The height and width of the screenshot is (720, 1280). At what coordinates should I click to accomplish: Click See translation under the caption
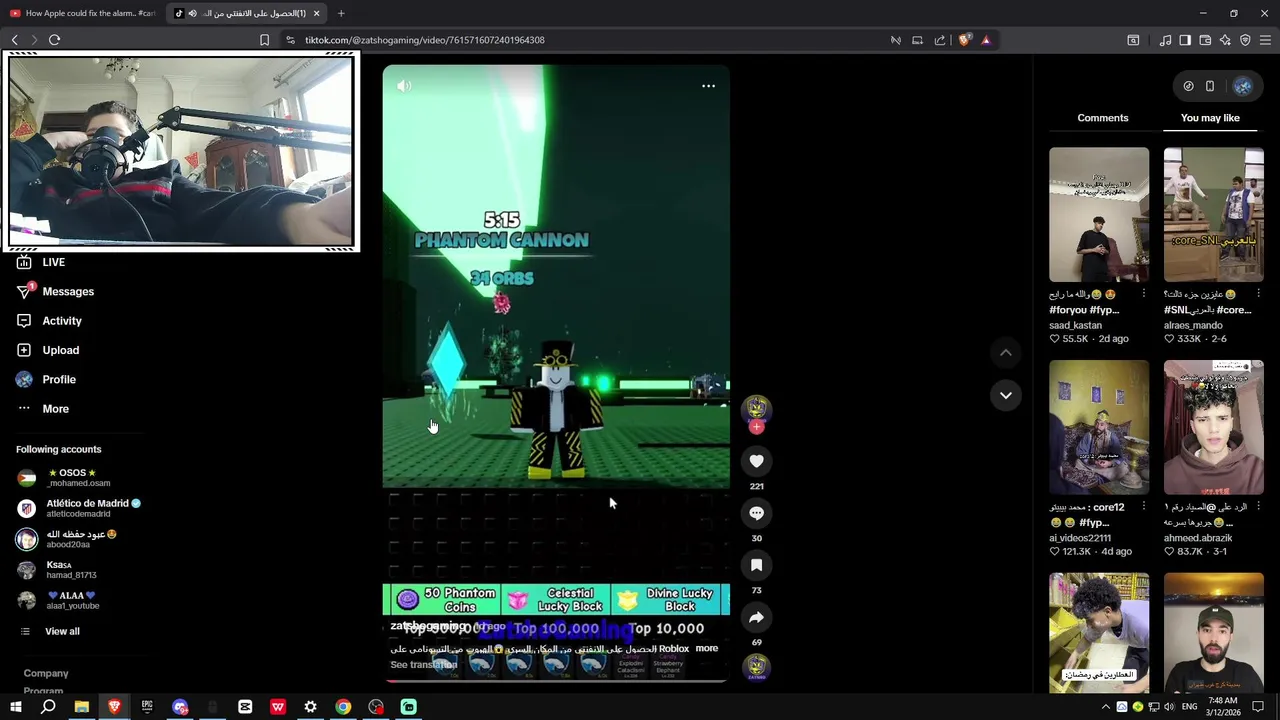[423, 665]
